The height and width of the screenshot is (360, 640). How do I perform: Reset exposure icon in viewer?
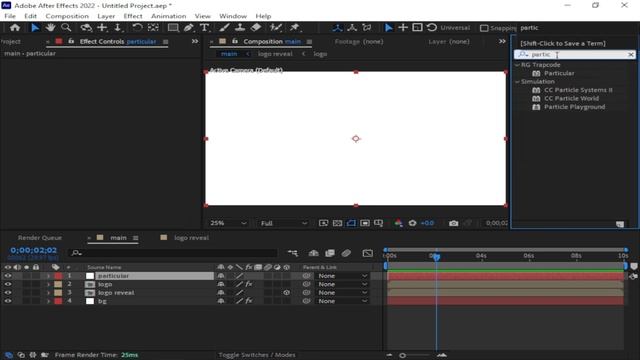412,223
